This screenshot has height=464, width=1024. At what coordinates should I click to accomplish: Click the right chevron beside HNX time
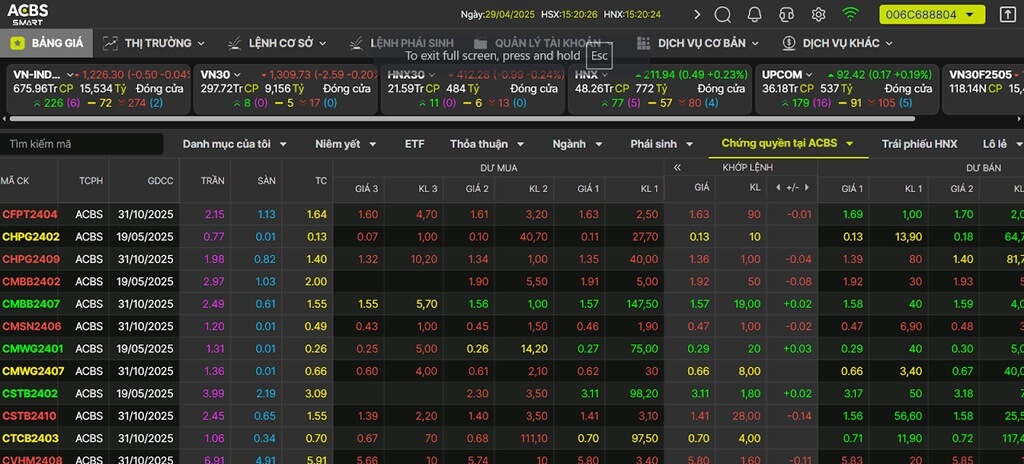click(x=697, y=15)
